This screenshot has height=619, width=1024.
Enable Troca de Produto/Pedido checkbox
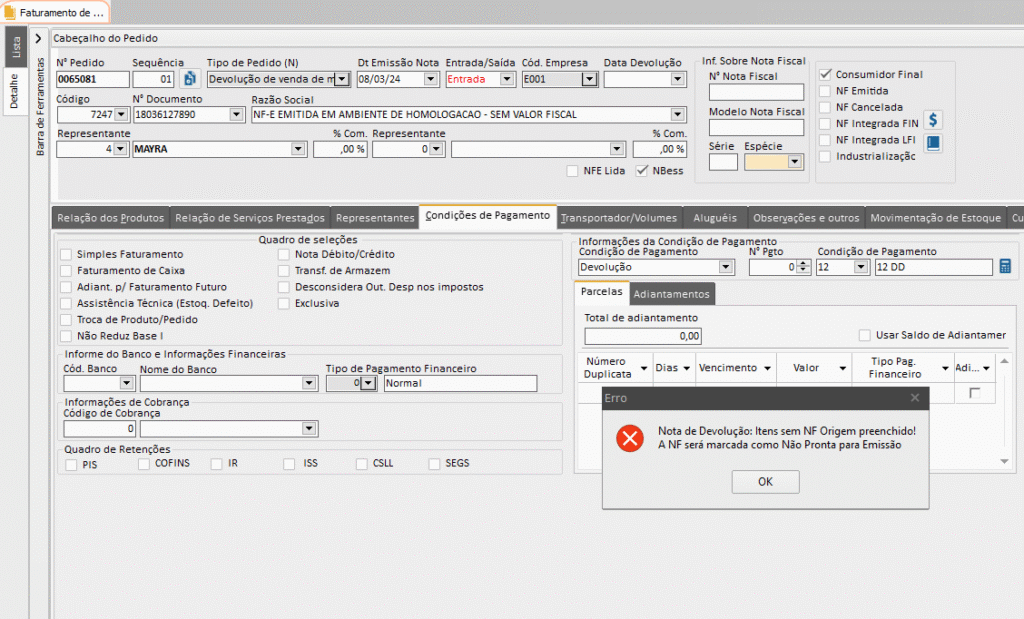[x=66, y=319]
